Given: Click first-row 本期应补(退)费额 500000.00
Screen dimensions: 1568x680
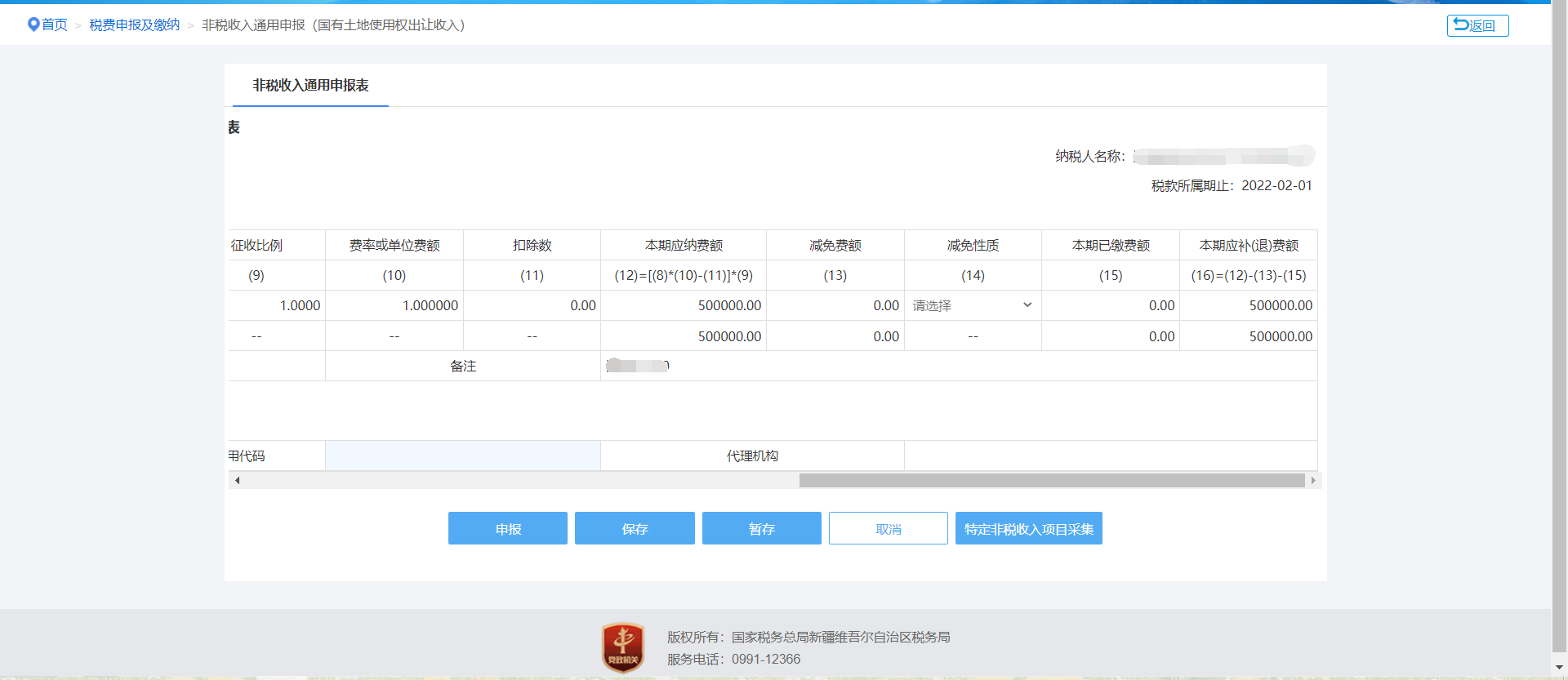Looking at the screenshot, I should 1281,305.
